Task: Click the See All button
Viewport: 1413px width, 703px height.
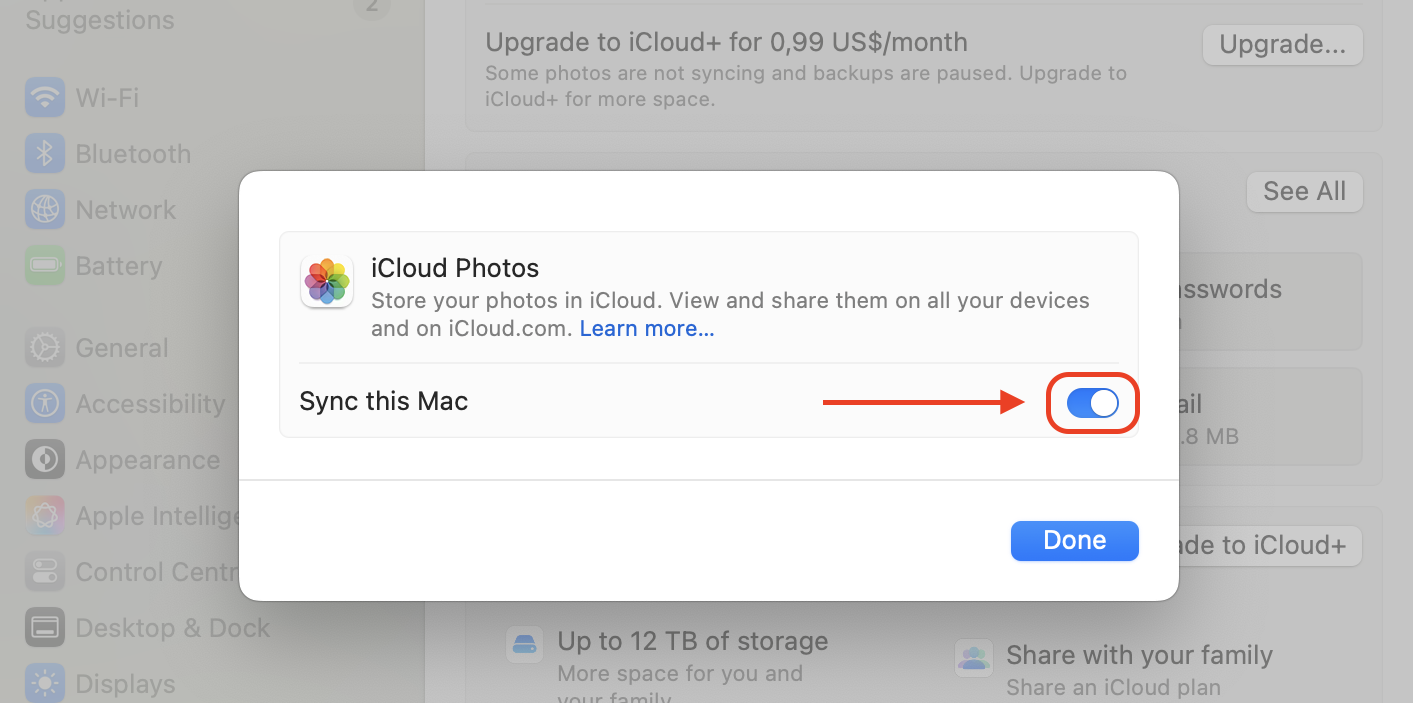Action: [1304, 192]
